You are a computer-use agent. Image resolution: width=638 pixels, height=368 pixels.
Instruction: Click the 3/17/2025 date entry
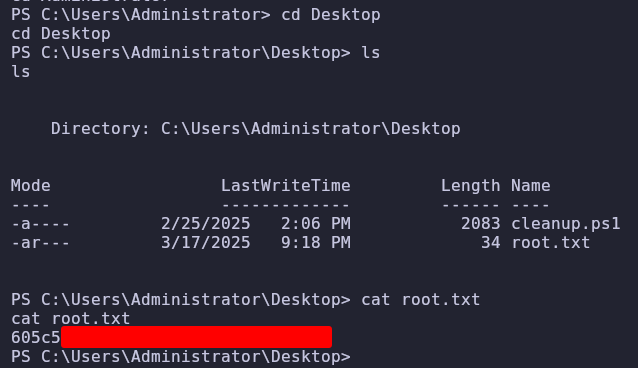[205, 243]
